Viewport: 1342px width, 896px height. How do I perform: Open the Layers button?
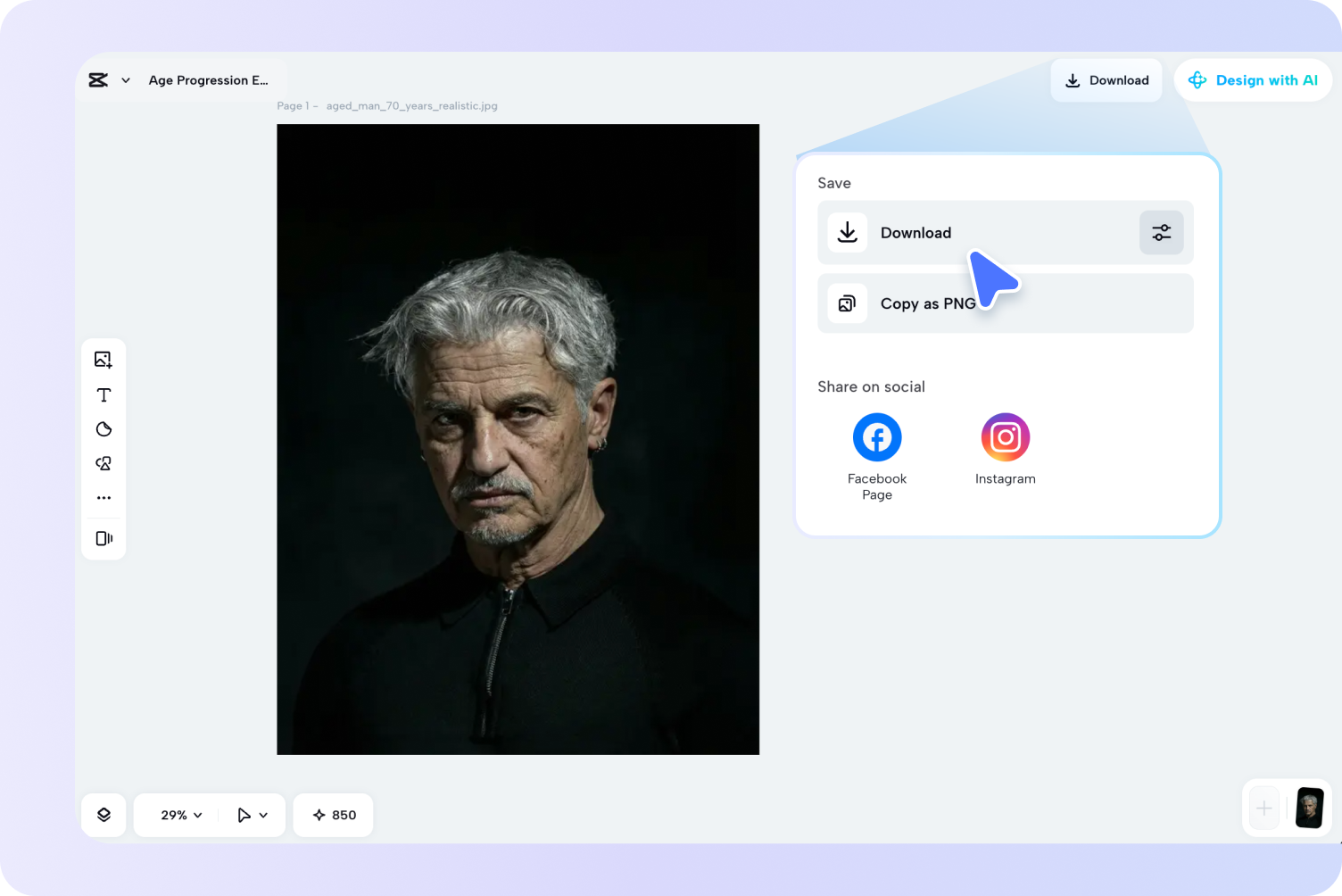tap(104, 815)
